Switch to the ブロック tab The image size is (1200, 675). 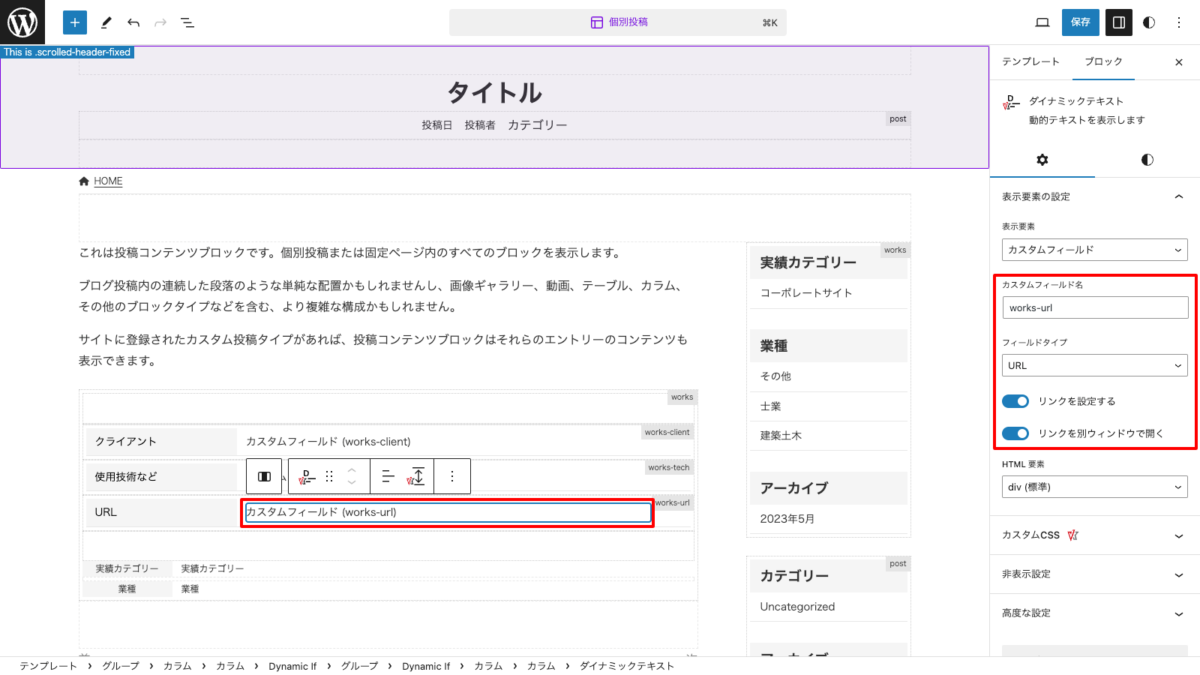click(1104, 62)
